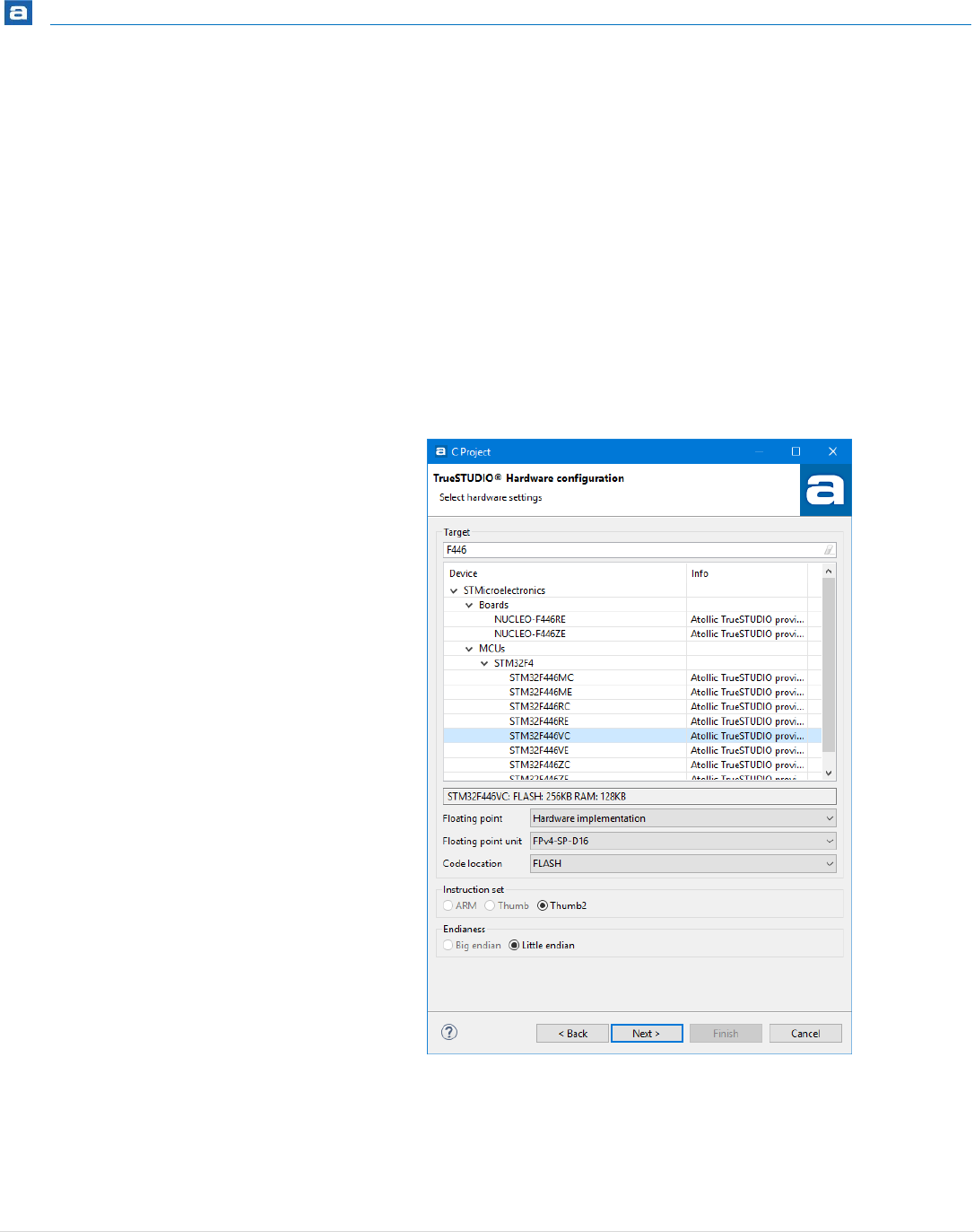Click the Next button
The image size is (974, 1232).
pos(647,1034)
